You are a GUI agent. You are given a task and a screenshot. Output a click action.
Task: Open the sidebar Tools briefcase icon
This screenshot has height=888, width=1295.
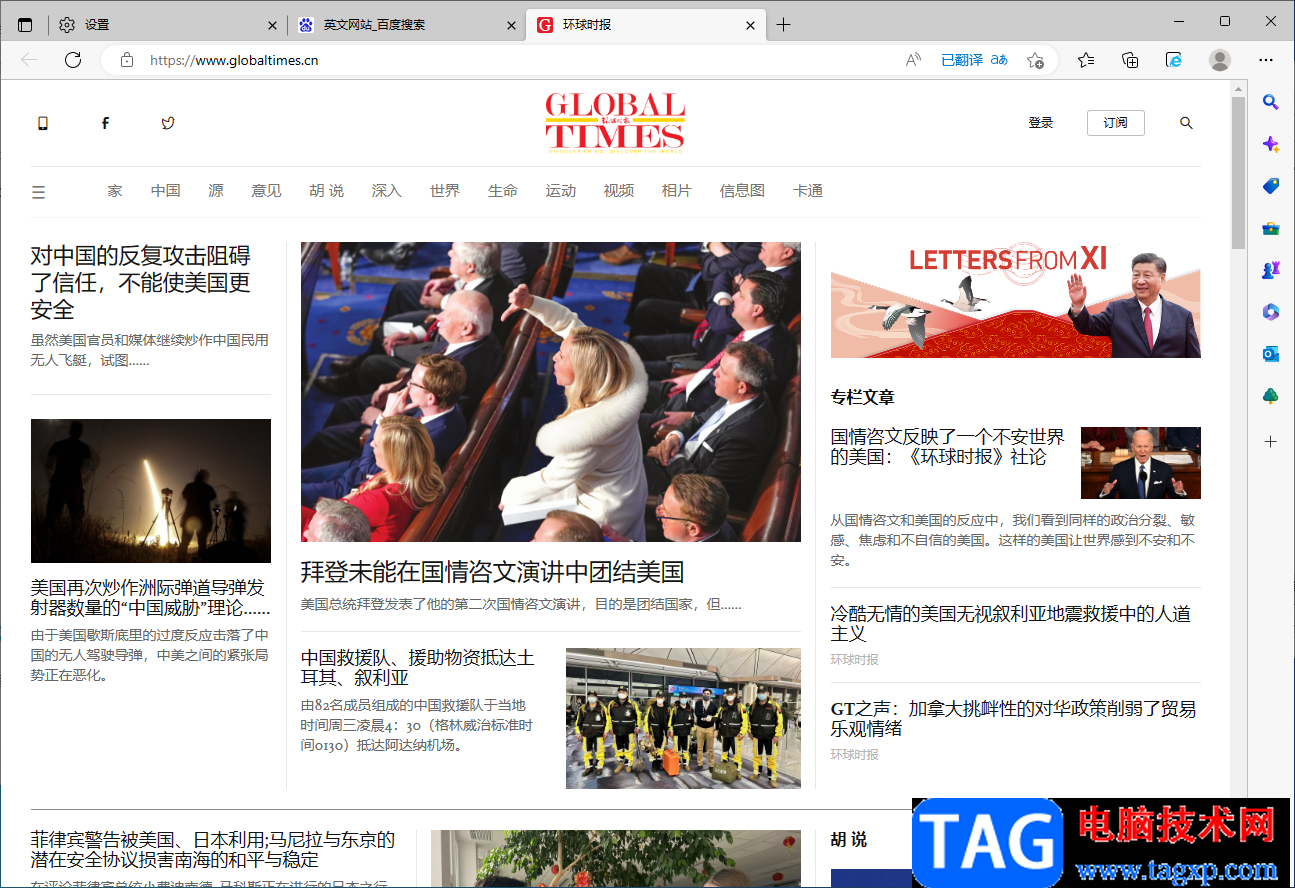click(1271, 228)
